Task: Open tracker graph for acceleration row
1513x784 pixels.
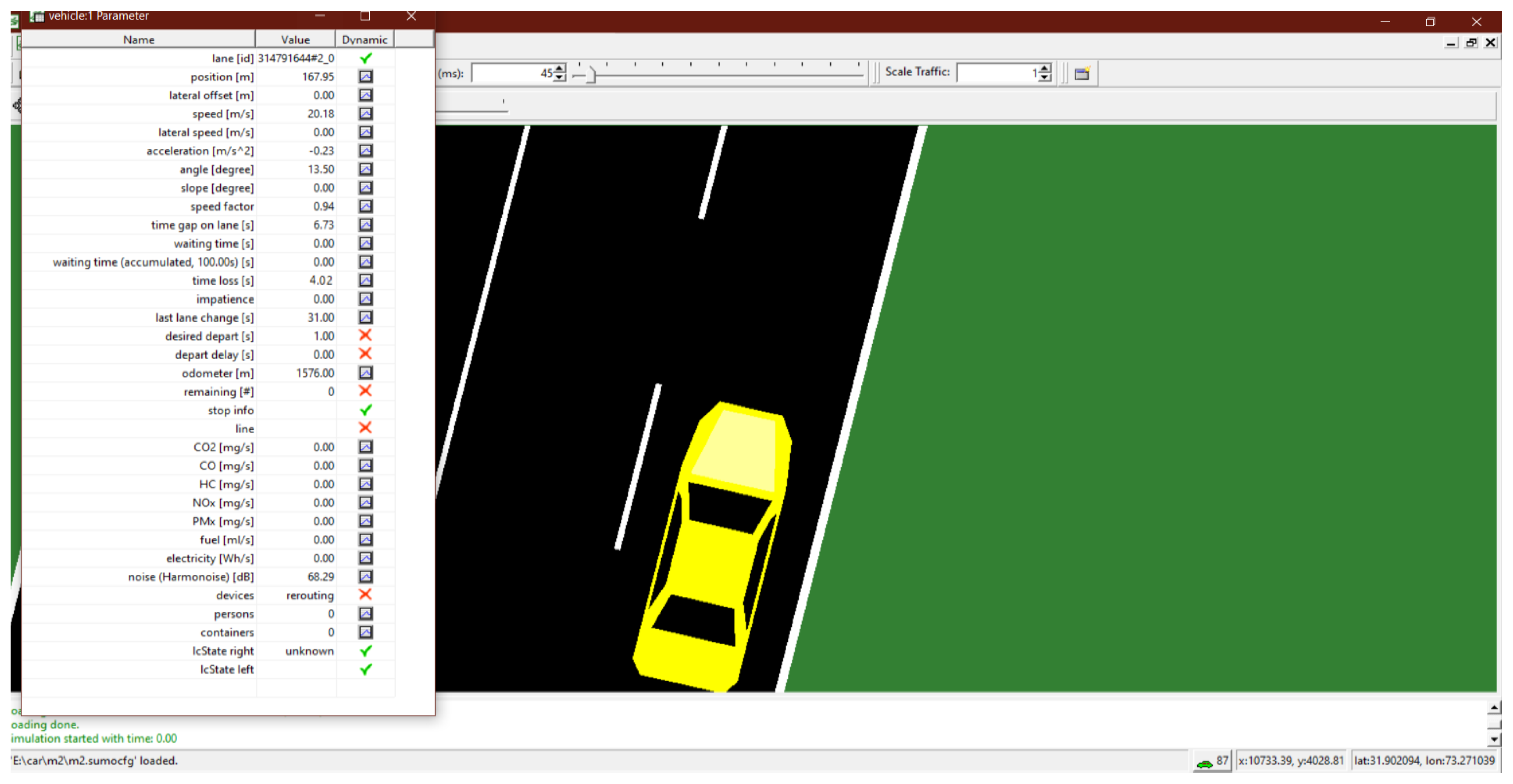Action: pyautogui.click(x=365, y=150)
